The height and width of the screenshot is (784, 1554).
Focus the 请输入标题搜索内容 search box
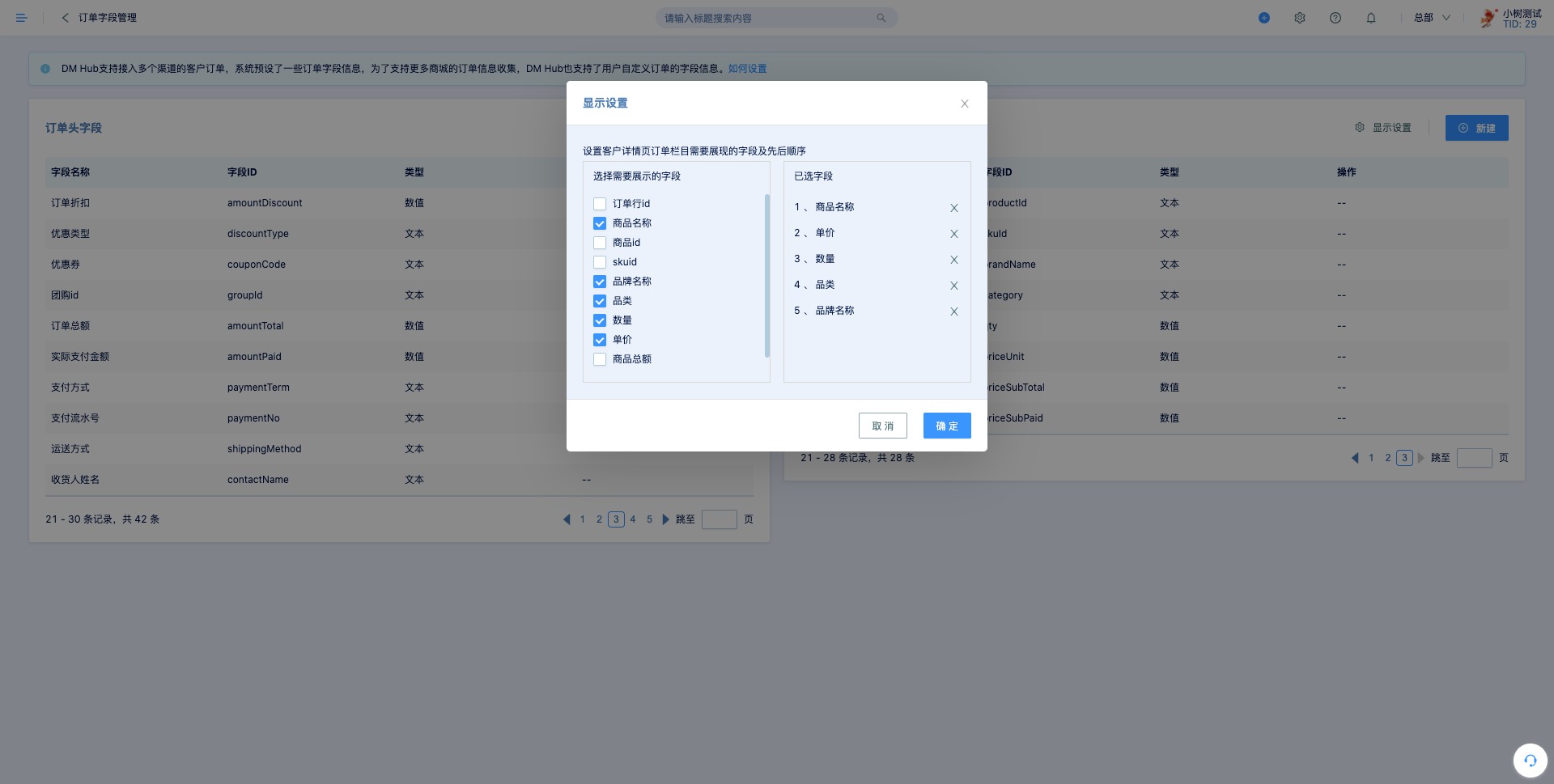[x=776, y=18]
